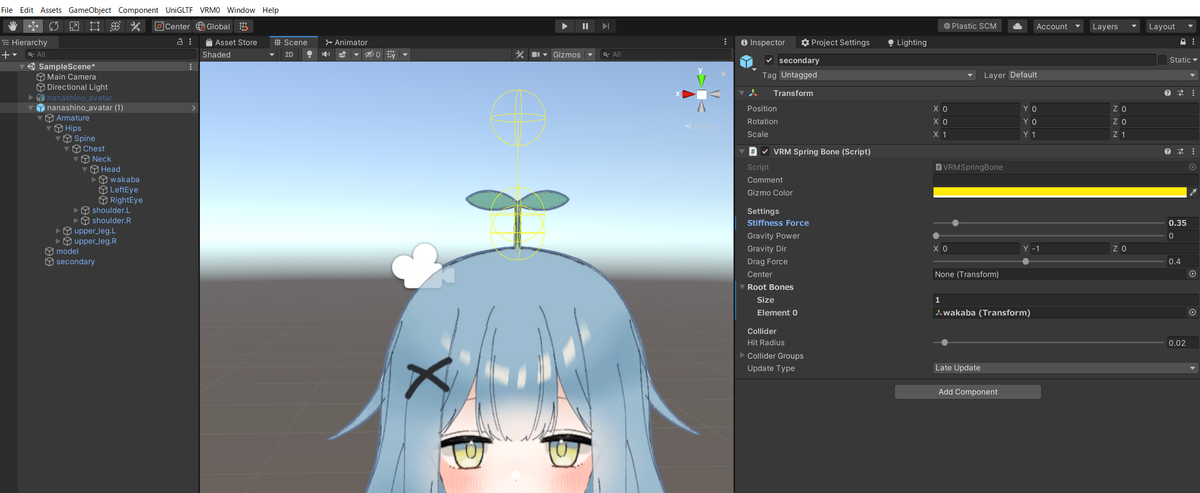This screenshot has height=493, width=1200.
Task: Open the Layout dropdown
Action: coord(1170,26)
